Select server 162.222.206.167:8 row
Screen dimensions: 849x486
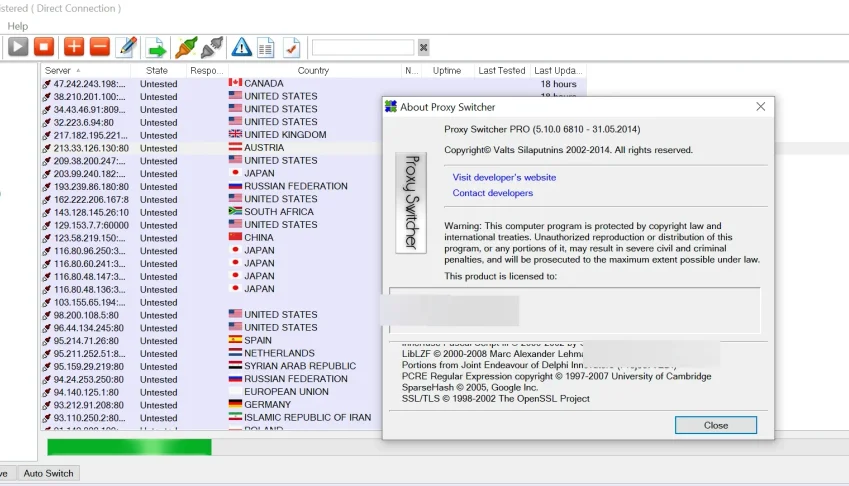point(211,200)
